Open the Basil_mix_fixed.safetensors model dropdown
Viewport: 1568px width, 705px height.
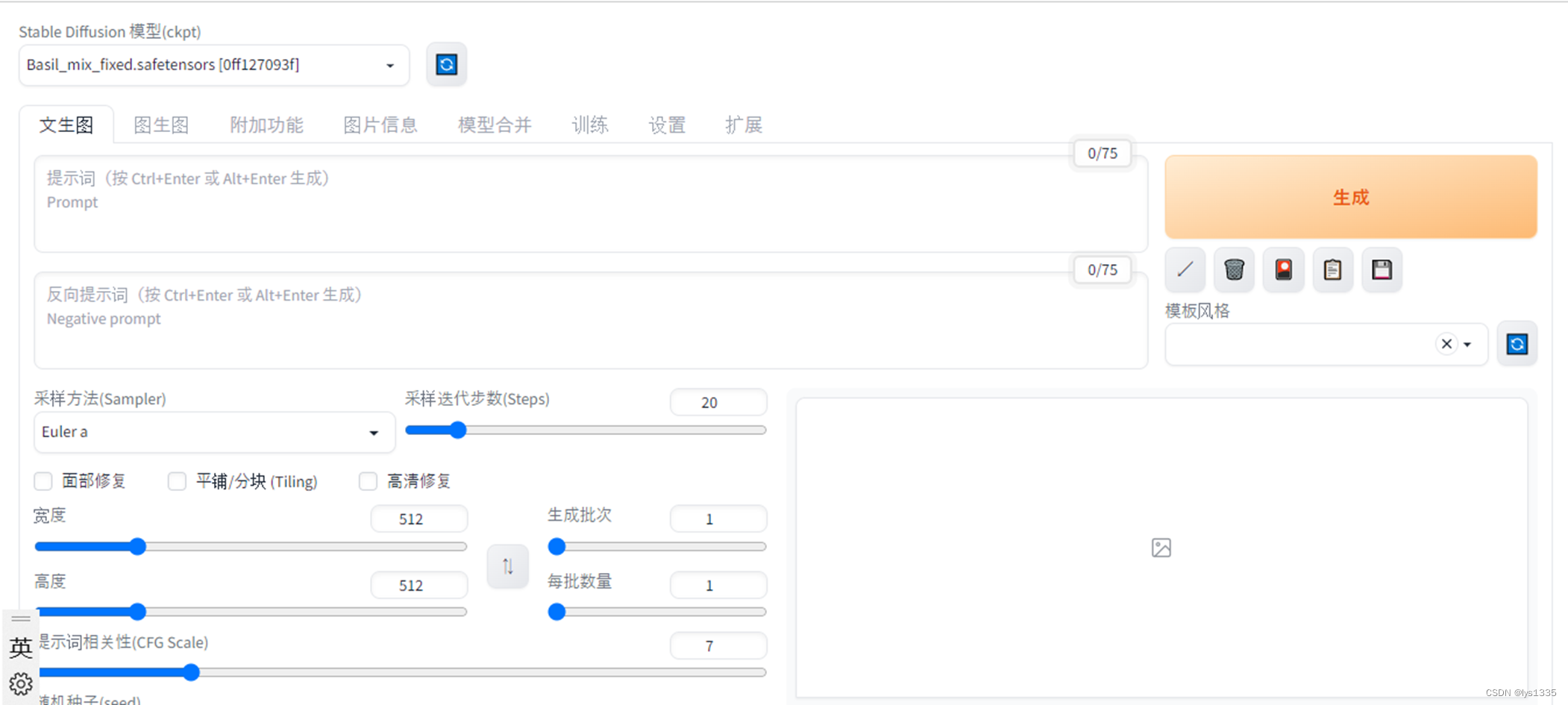pyautogui.click(x=214, y=65)
